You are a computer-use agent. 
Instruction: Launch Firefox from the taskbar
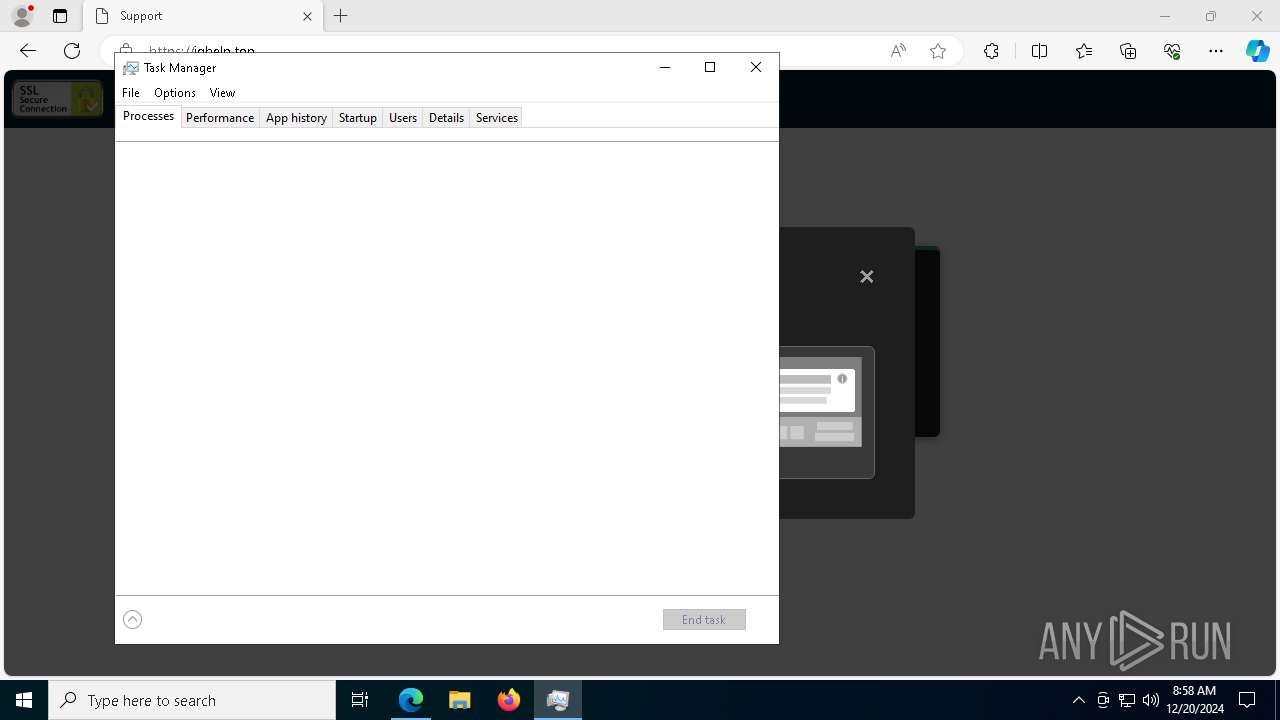[x=509, y=700]
